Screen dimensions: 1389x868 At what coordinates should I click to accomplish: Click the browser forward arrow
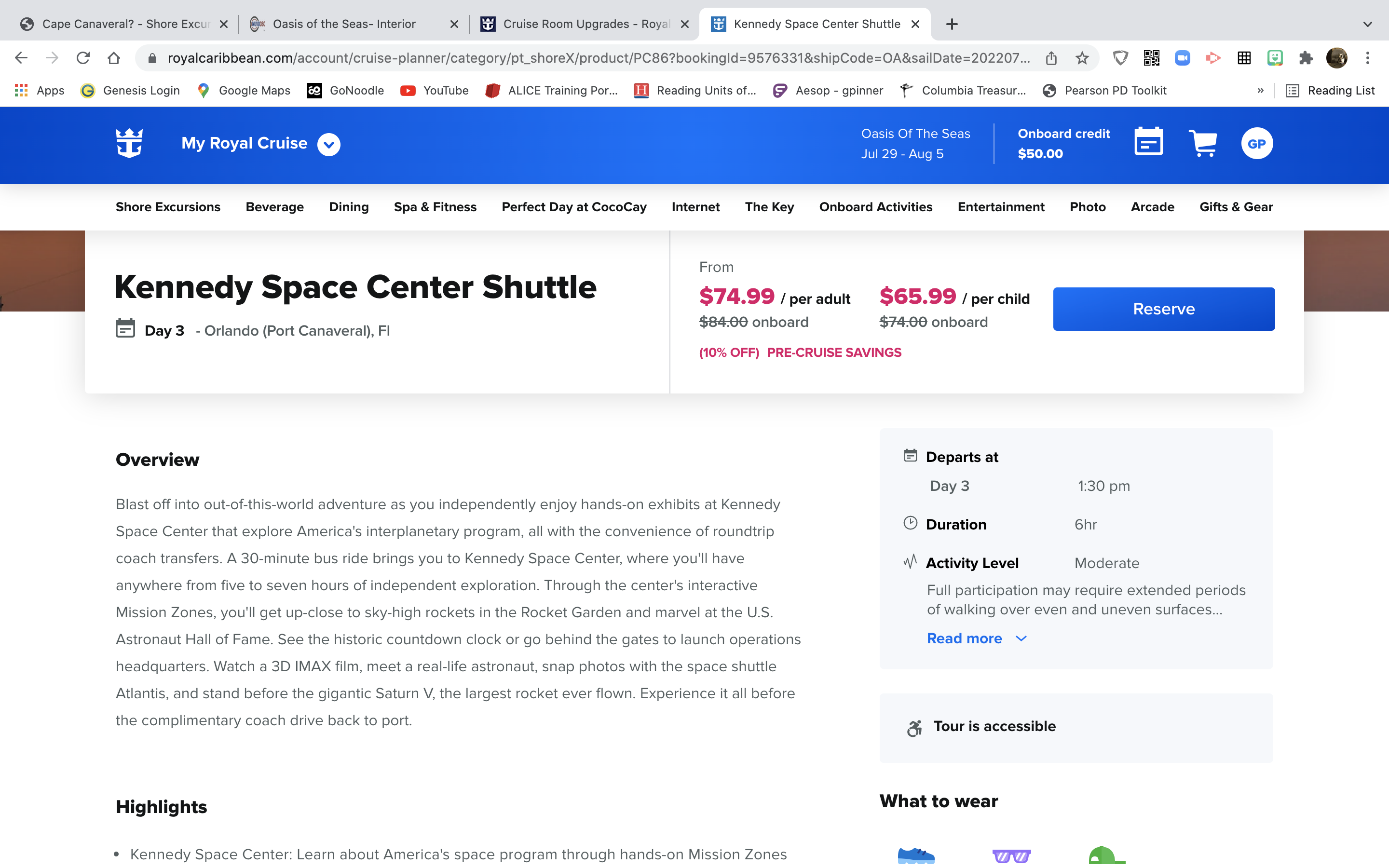(52, 58)
